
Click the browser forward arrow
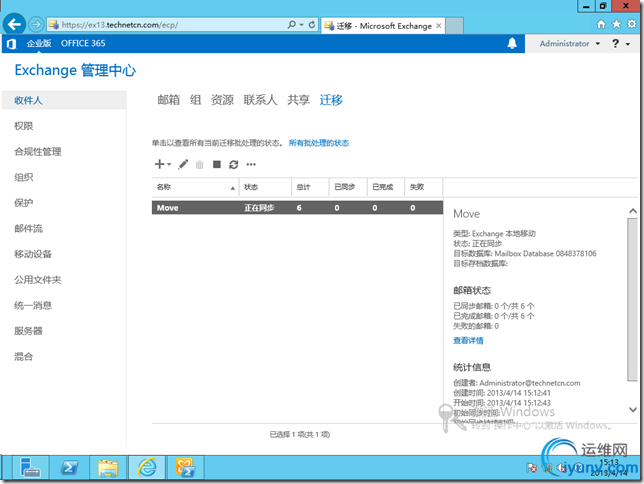(36, 25)
